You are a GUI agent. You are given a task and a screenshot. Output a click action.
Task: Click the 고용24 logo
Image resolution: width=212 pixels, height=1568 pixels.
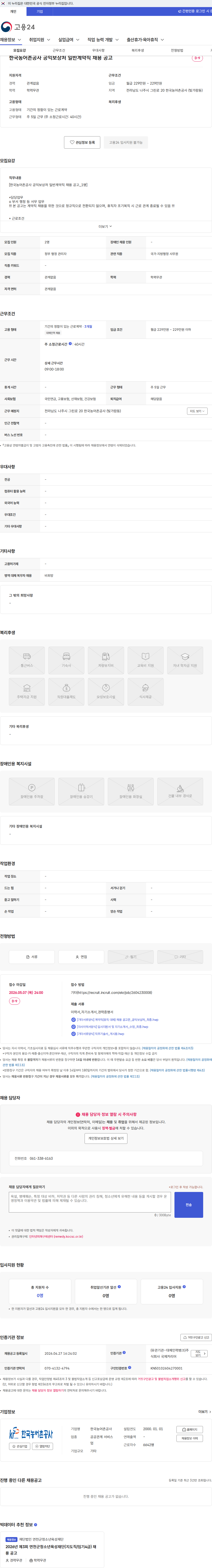[x=18, y=27]
